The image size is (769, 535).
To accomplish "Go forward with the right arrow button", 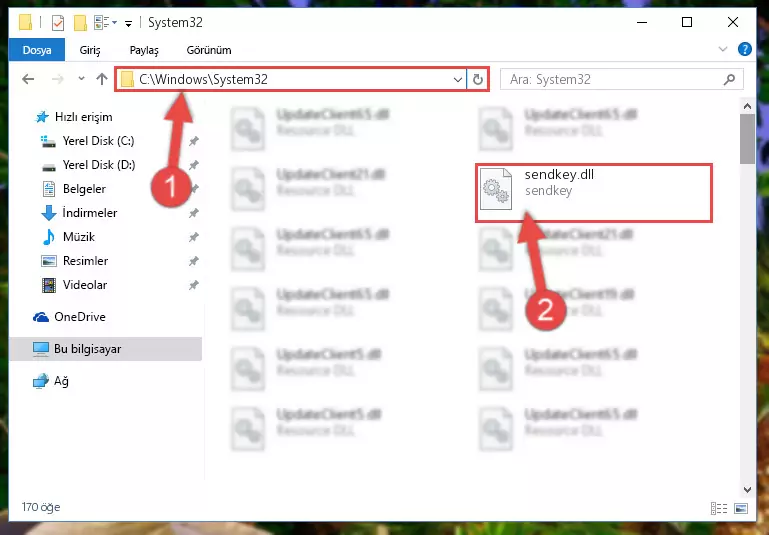I will pyautogui.click(x=57, y=79).
